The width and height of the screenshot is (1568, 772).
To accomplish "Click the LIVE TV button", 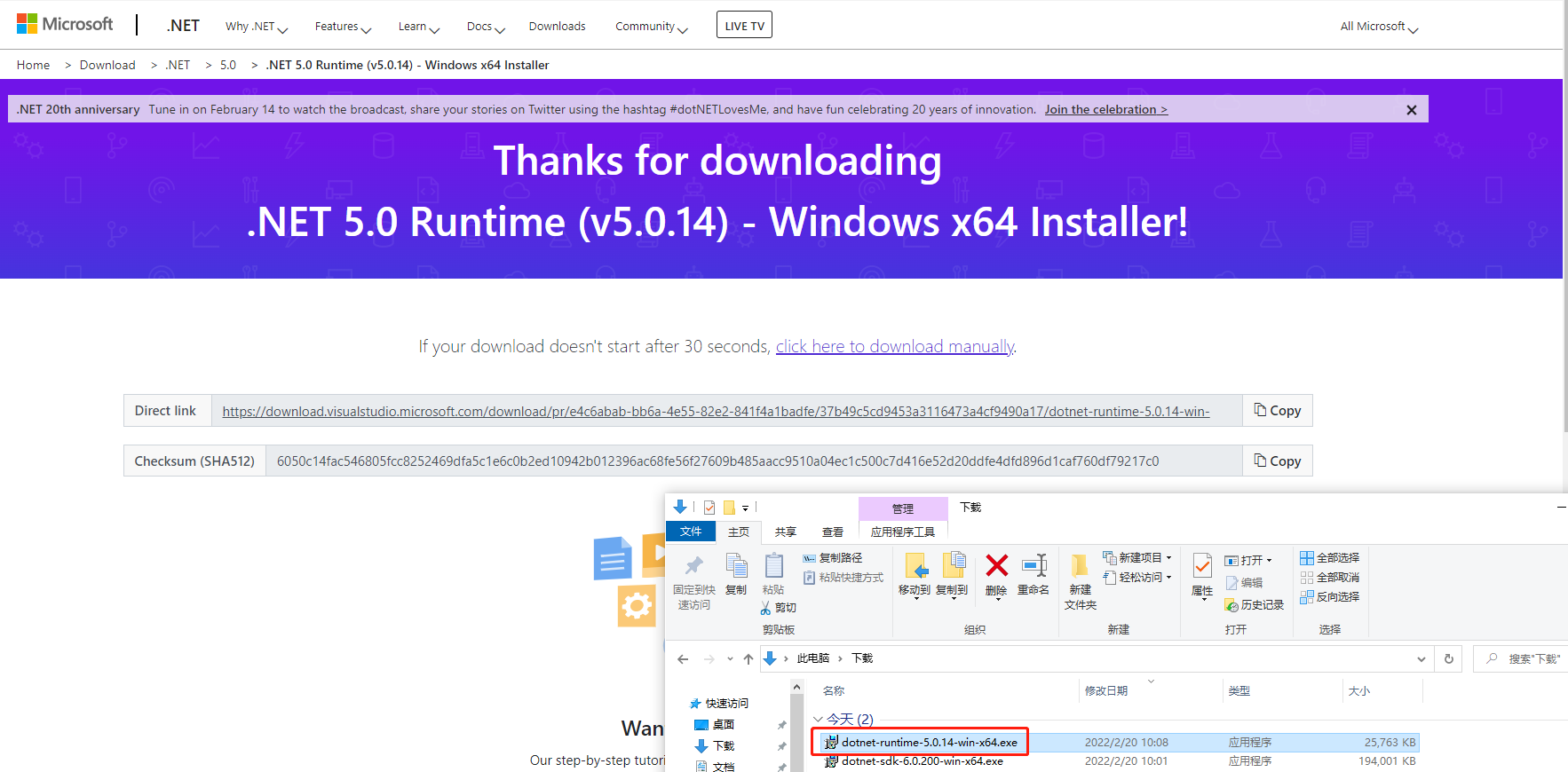I will pos(744,26).
